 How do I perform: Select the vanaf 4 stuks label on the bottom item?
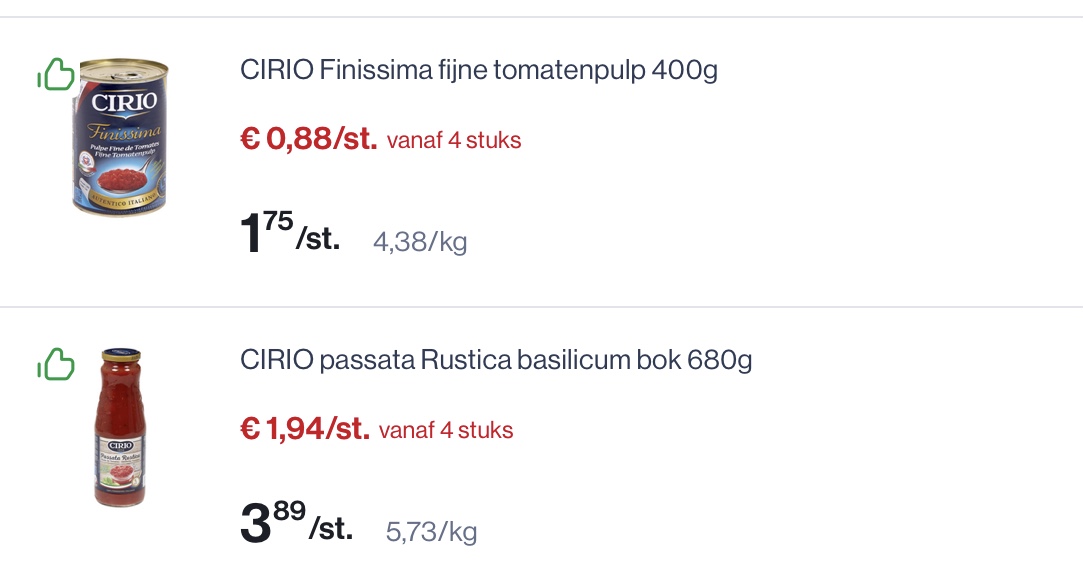coord(447,431)
